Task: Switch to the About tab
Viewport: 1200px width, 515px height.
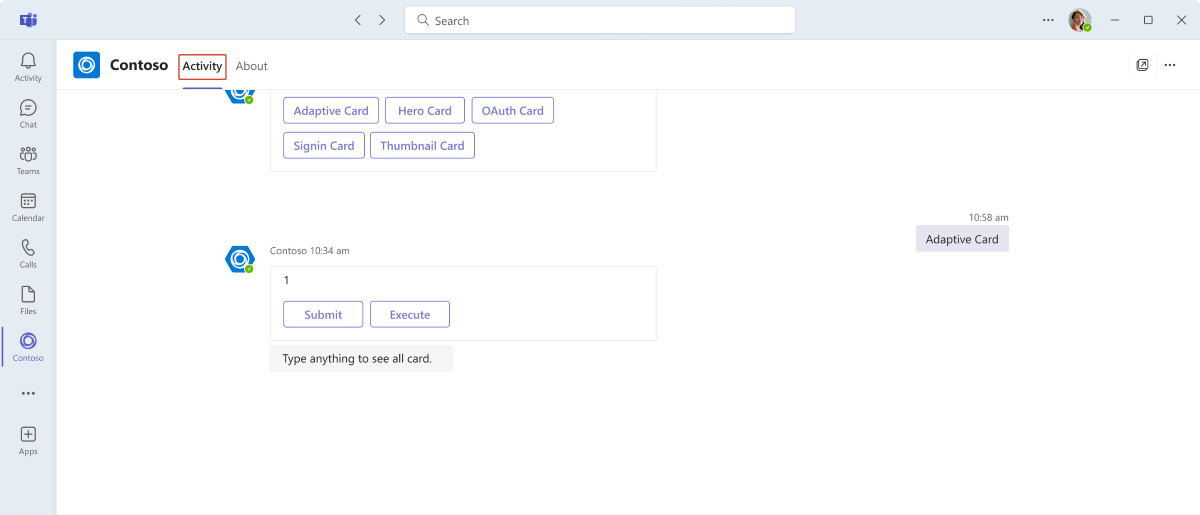Action: pos(252,66)
